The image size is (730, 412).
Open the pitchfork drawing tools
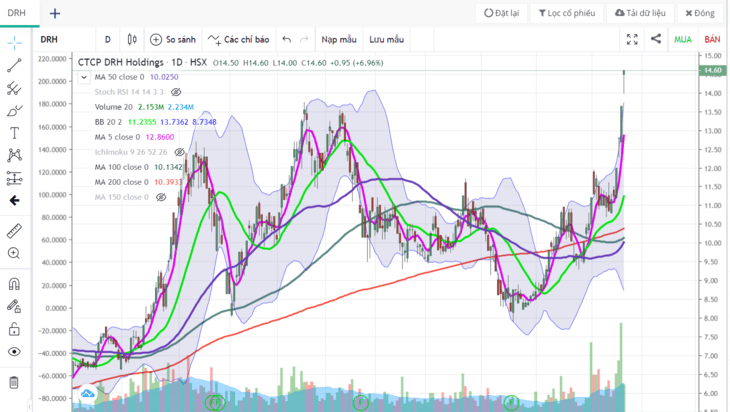coord(14,88)
